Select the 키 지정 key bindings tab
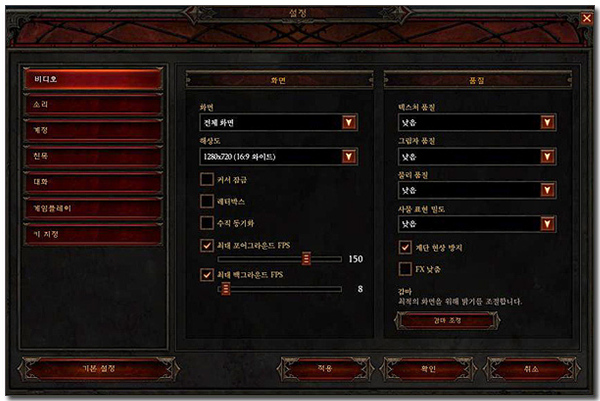Image resolution: width=600 pixels, height=401 pixels. click(x=93, y=234)
